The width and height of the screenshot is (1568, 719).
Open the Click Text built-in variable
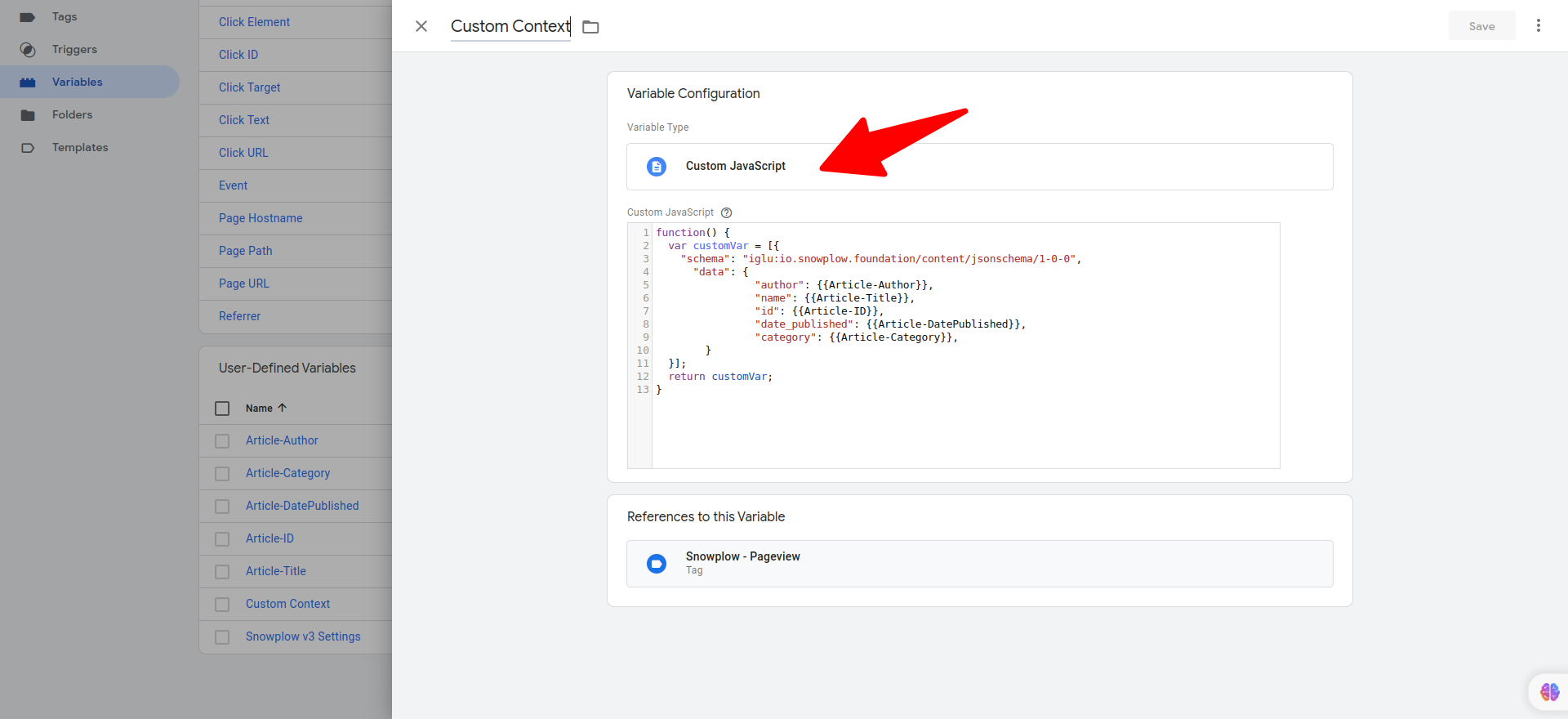click(x=244, y=120)
